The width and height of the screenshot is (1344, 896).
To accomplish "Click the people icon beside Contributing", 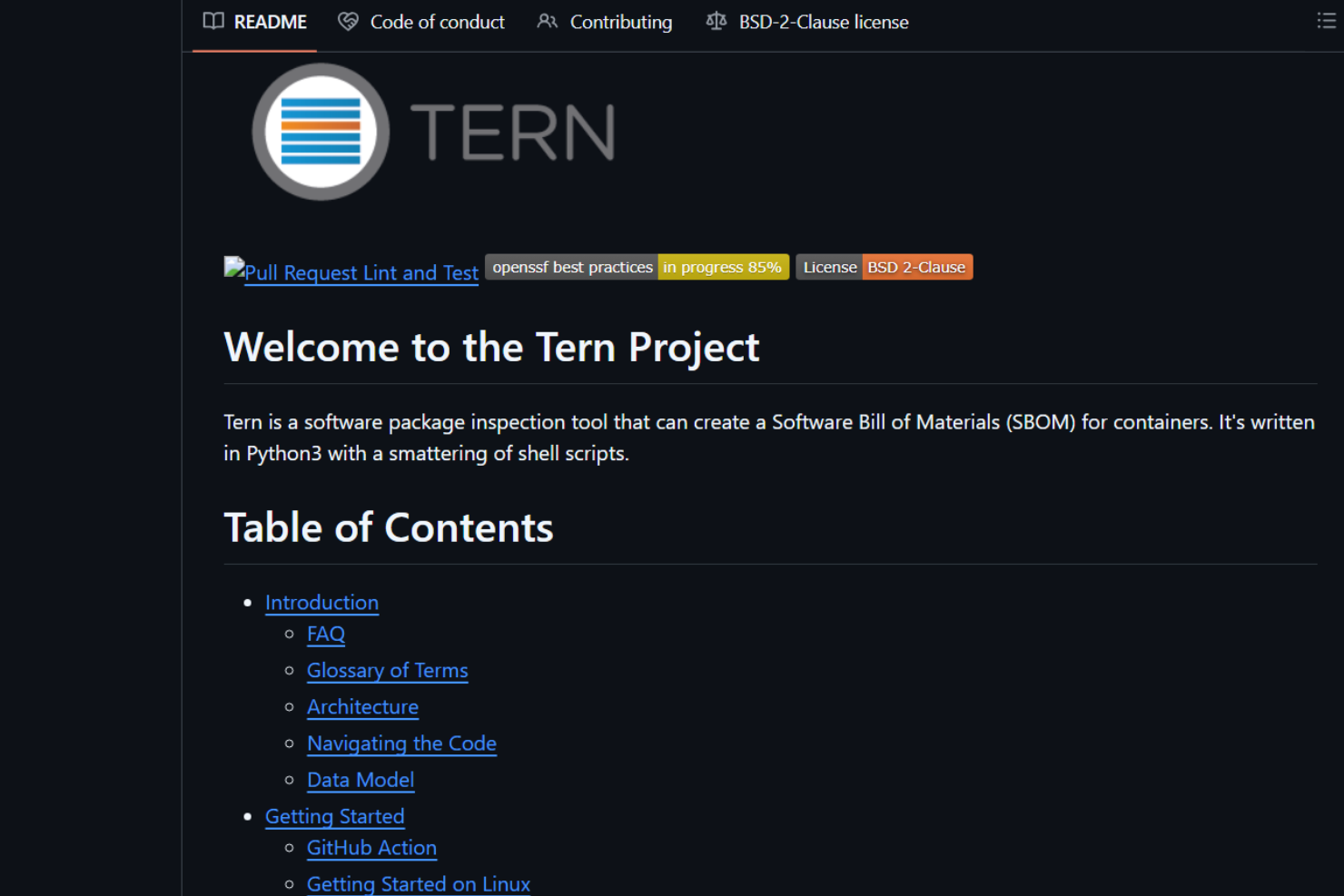I will point(547,22).
